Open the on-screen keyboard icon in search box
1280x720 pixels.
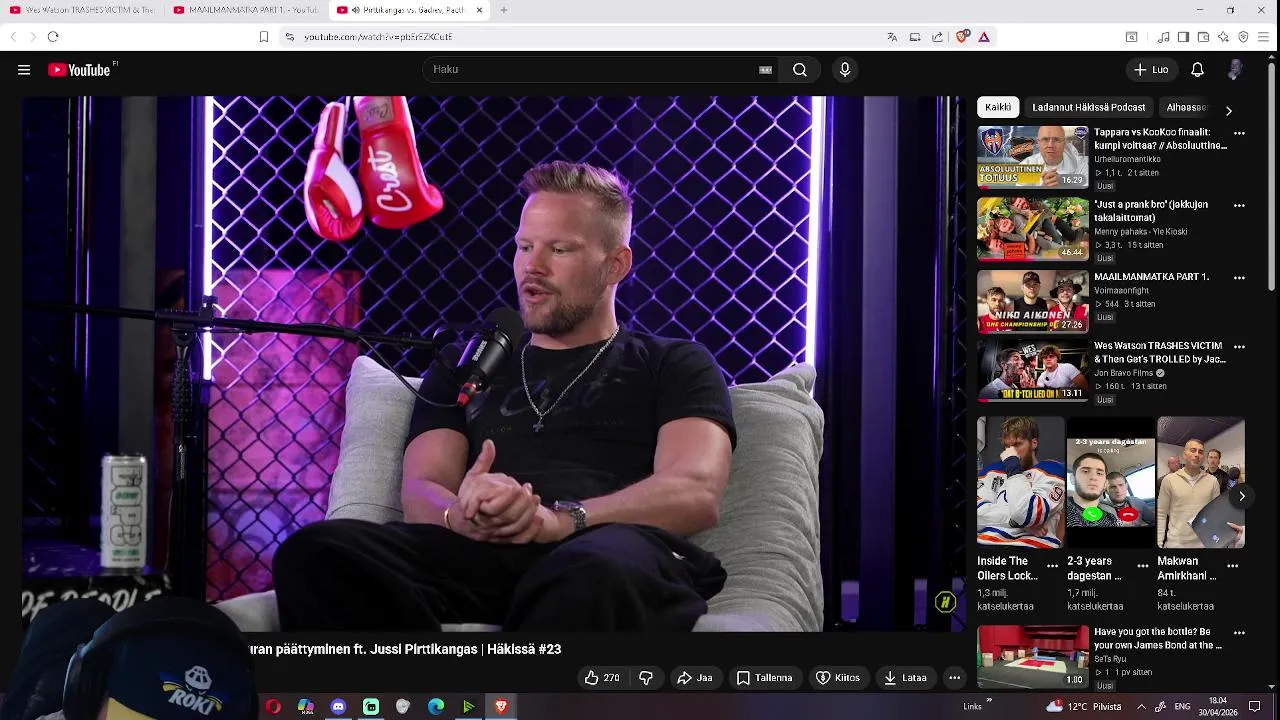pyautogui.click(x=765, y=70)
